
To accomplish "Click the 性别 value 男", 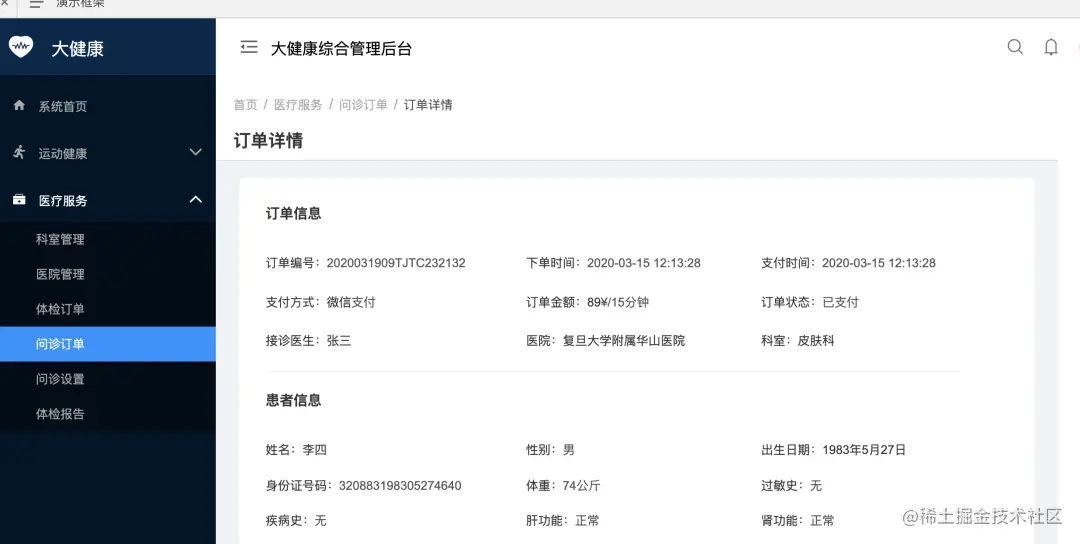I will click(x=569, y=450).
